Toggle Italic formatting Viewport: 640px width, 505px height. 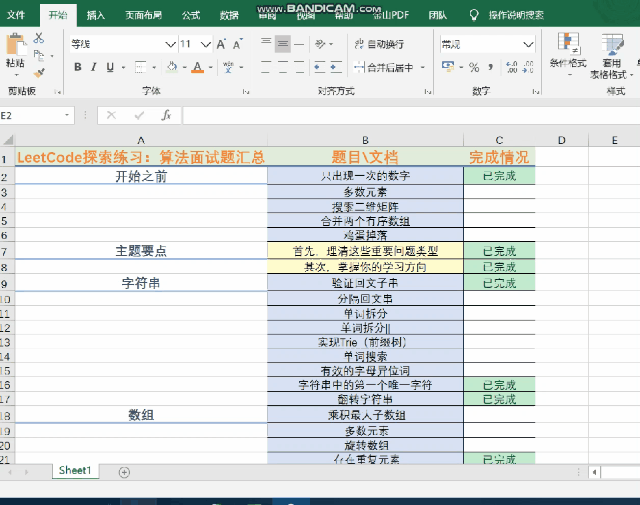point(94,67)
